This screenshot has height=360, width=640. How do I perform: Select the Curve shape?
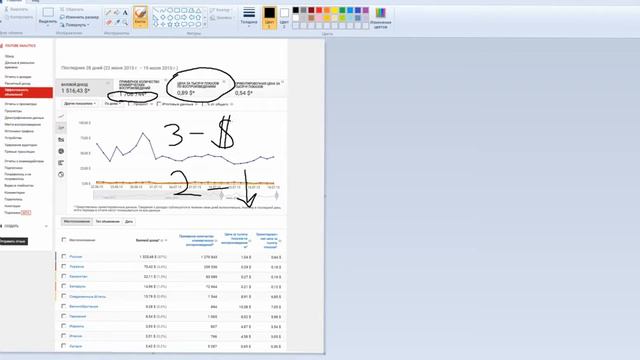click(x=163, y=10)
